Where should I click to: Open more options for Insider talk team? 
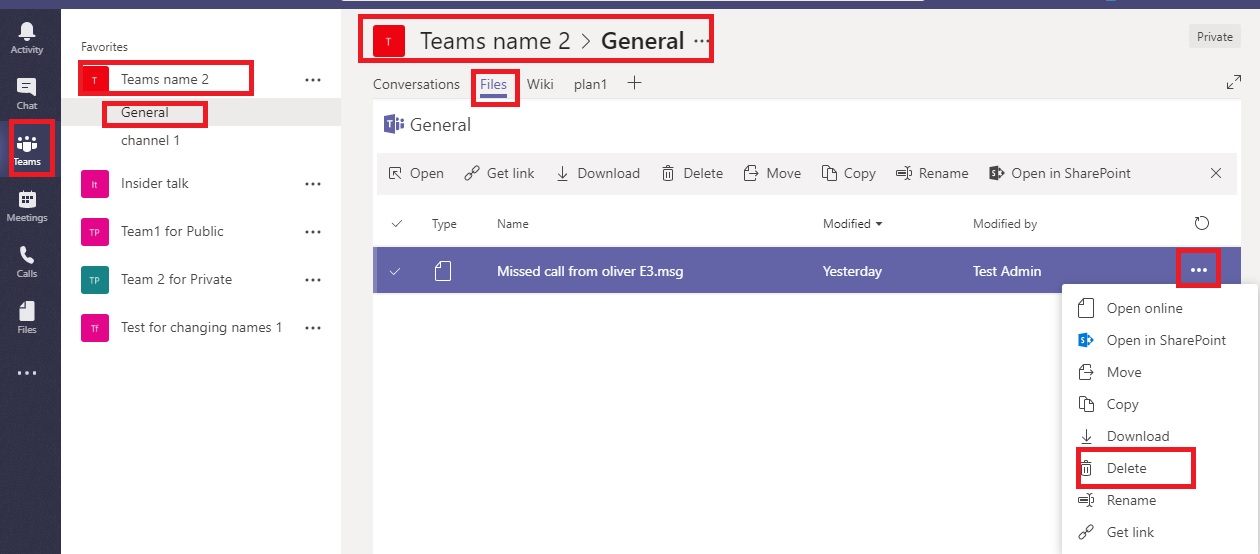(313, 183)
